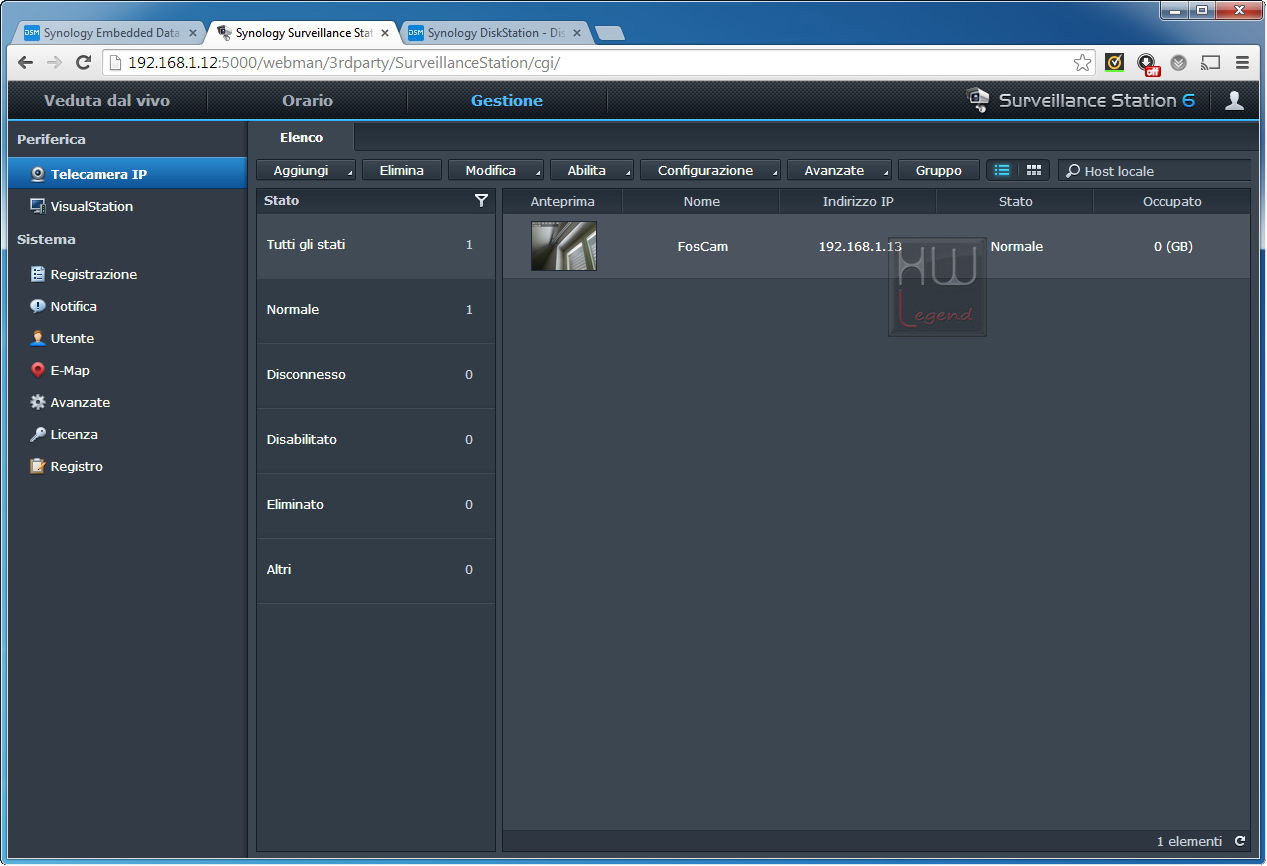
Task: Select the FosCam camera name
Action: coord(702,246)
